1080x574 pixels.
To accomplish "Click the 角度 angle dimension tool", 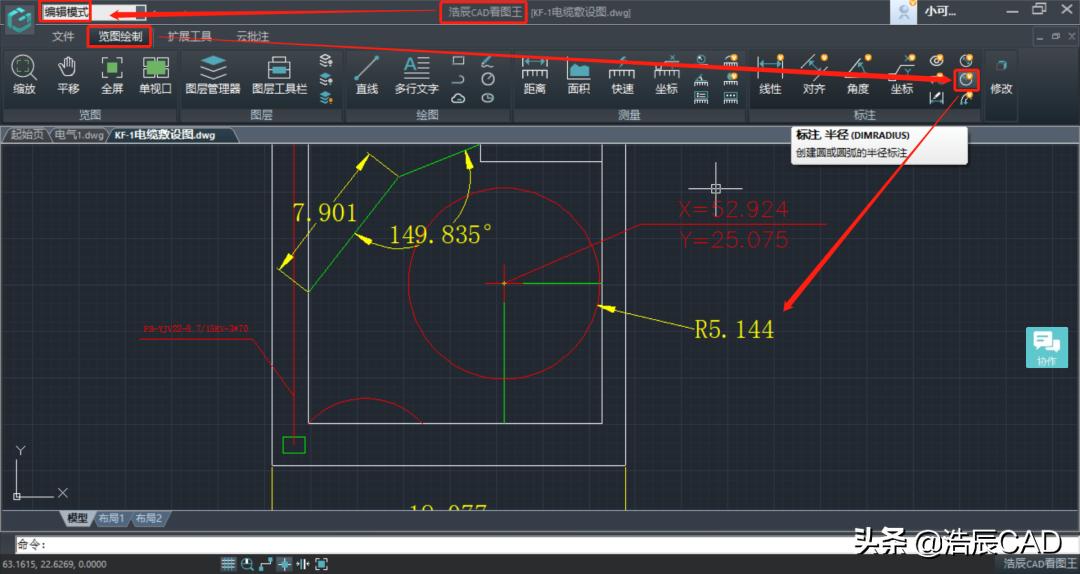I will (x=858, y=75).
